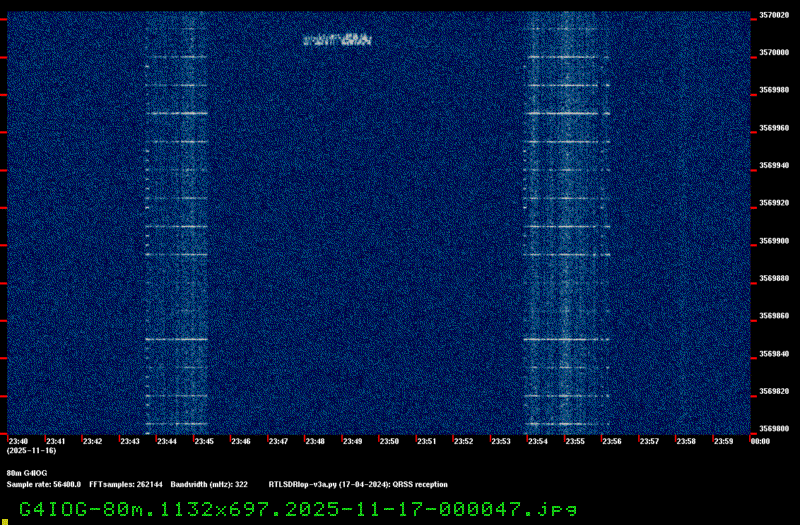Click the 23:47 time axis label
Viewport: 800px width, 525px height.
[278, 441]
